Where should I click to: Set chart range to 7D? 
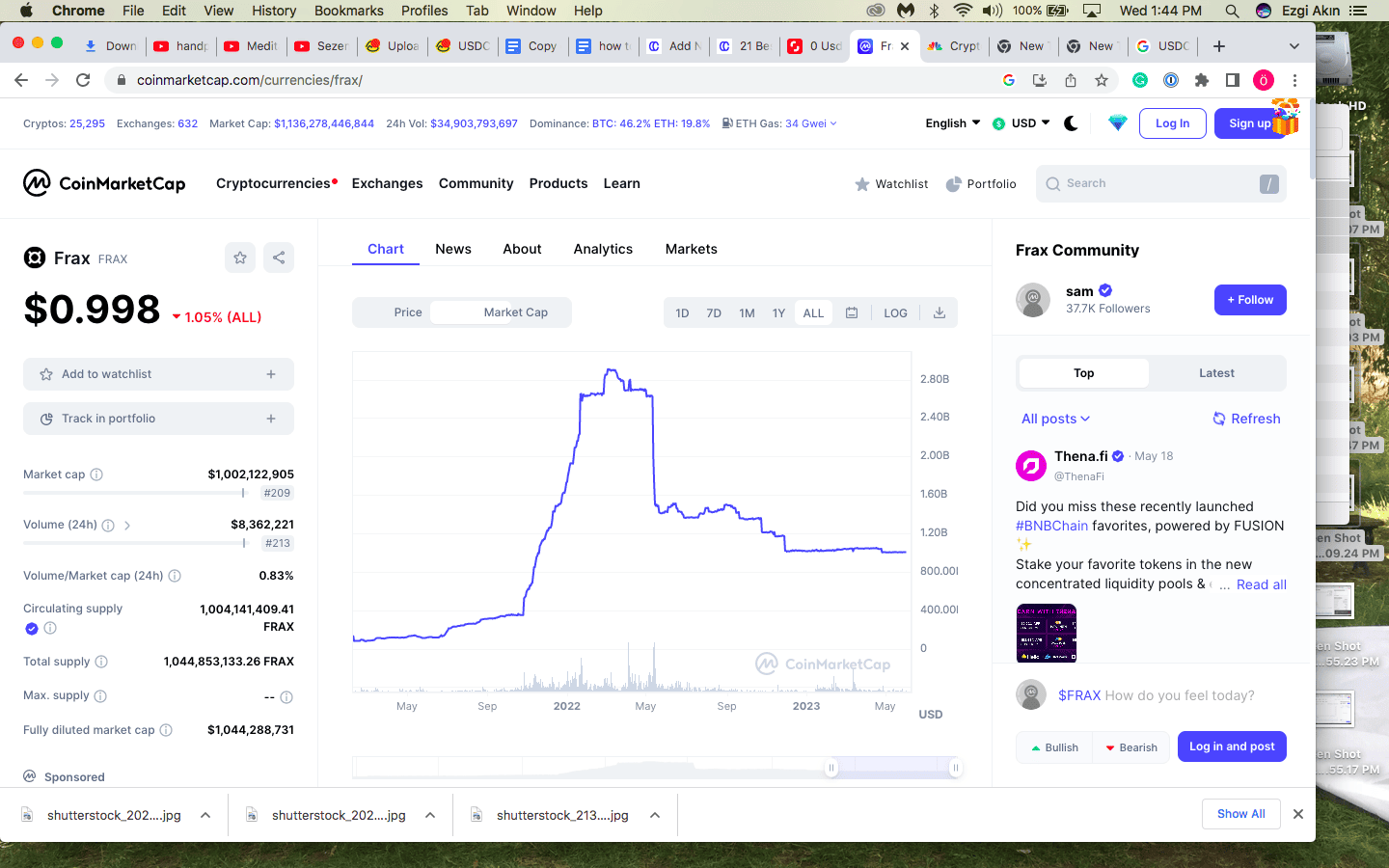(714, 312)
